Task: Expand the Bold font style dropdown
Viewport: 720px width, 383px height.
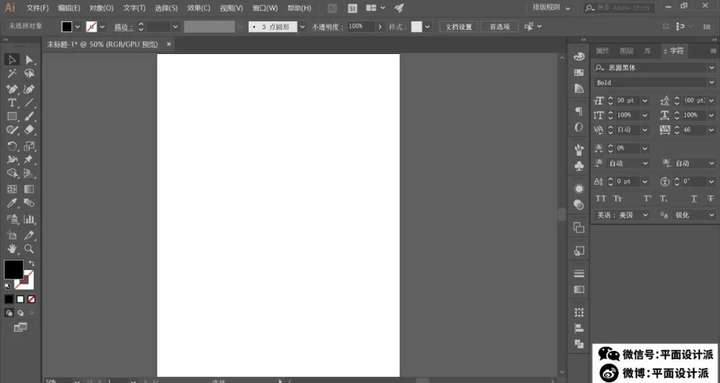Action: point(711,83)
